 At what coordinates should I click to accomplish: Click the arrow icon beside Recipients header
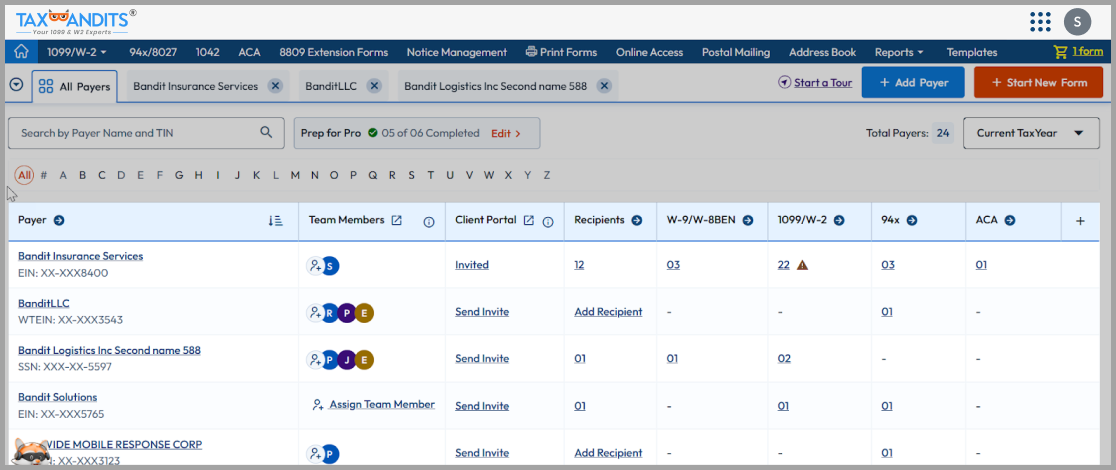pyautogui.click(x=636, y=220)
